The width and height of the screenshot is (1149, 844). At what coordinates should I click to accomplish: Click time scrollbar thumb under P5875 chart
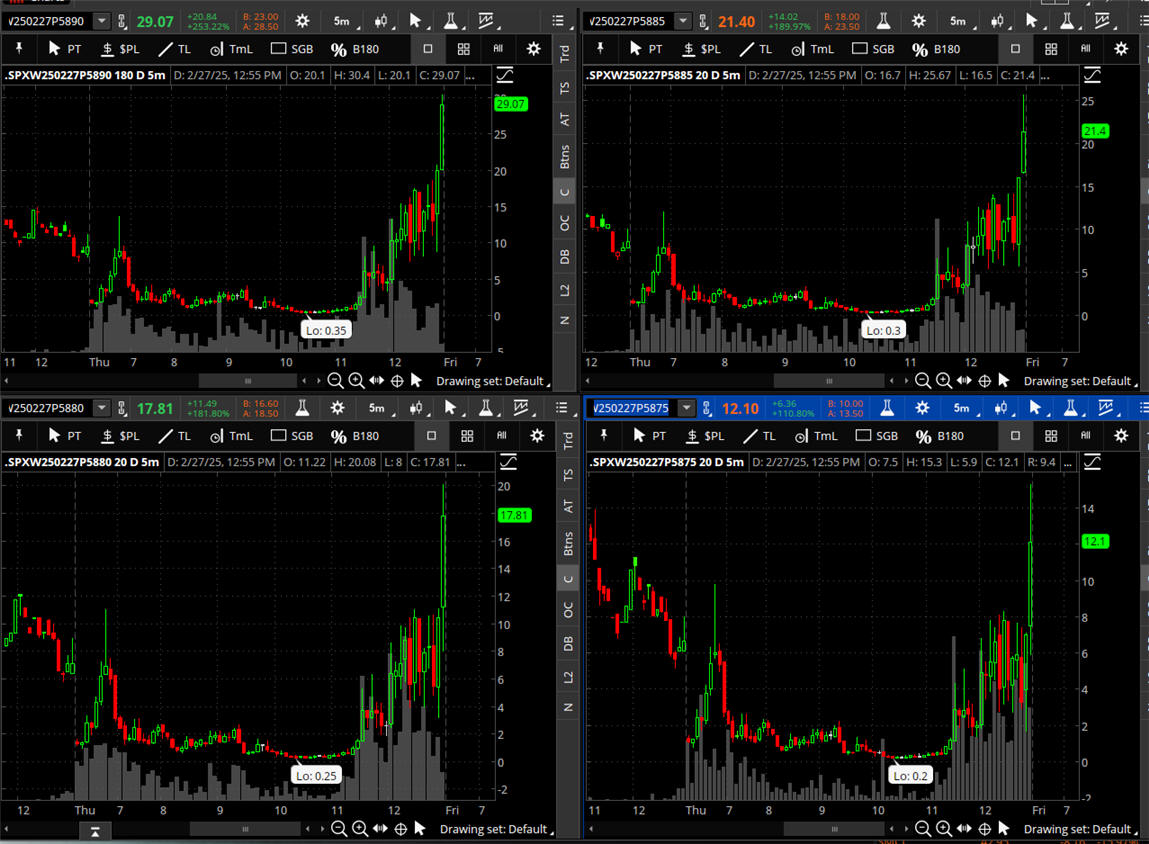point(834,829)
